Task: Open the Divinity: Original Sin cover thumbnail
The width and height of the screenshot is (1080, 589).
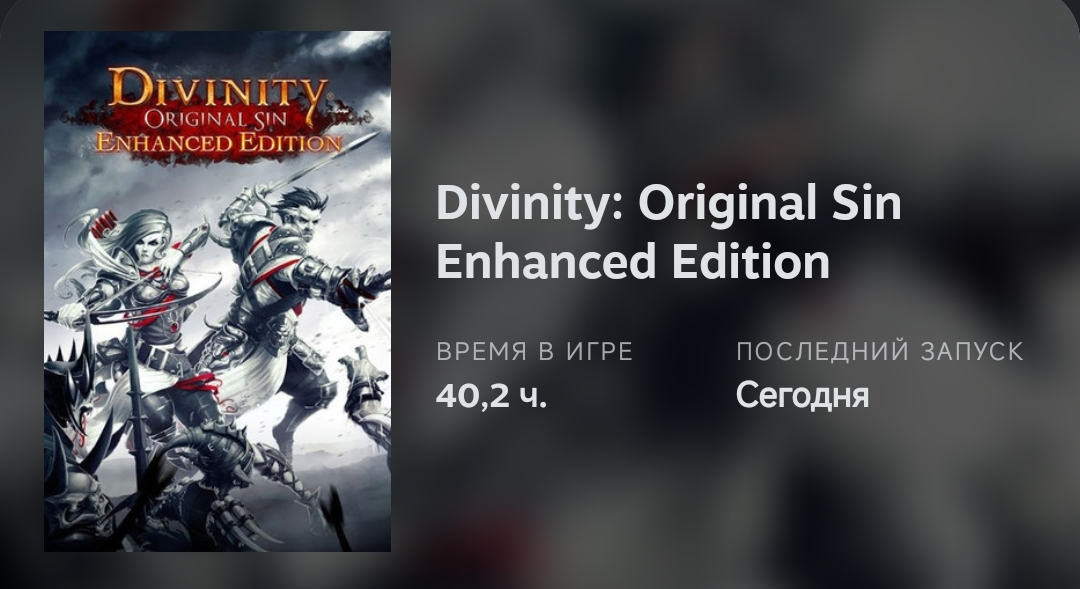Action: coord(218,291)
